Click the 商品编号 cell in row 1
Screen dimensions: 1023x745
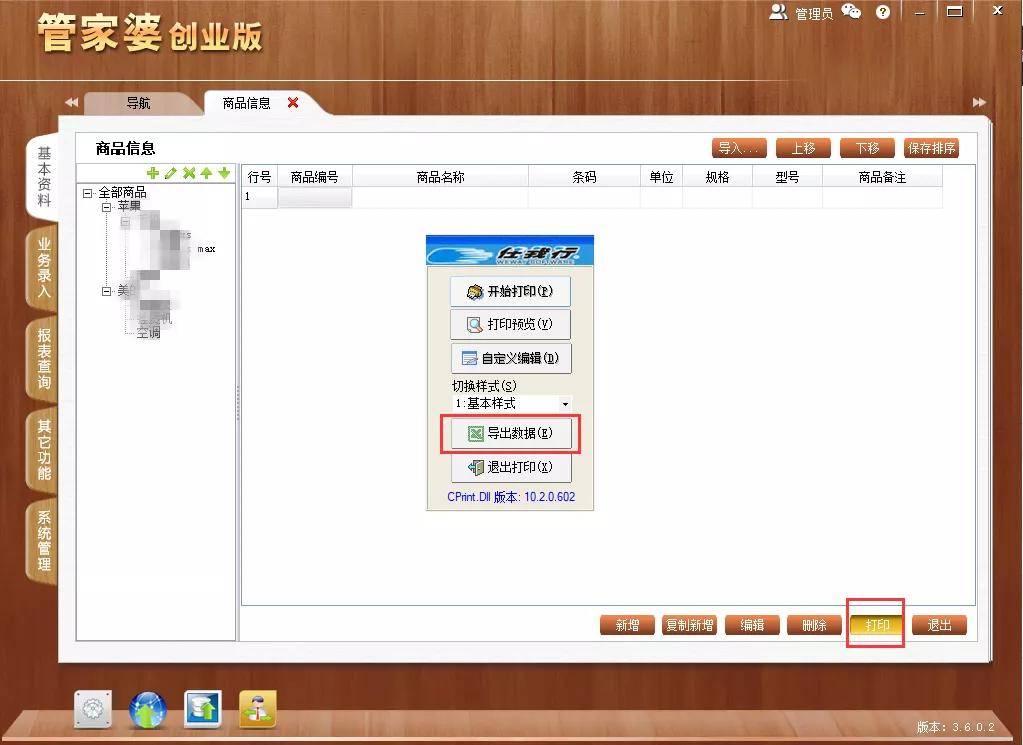click(315, 198)
